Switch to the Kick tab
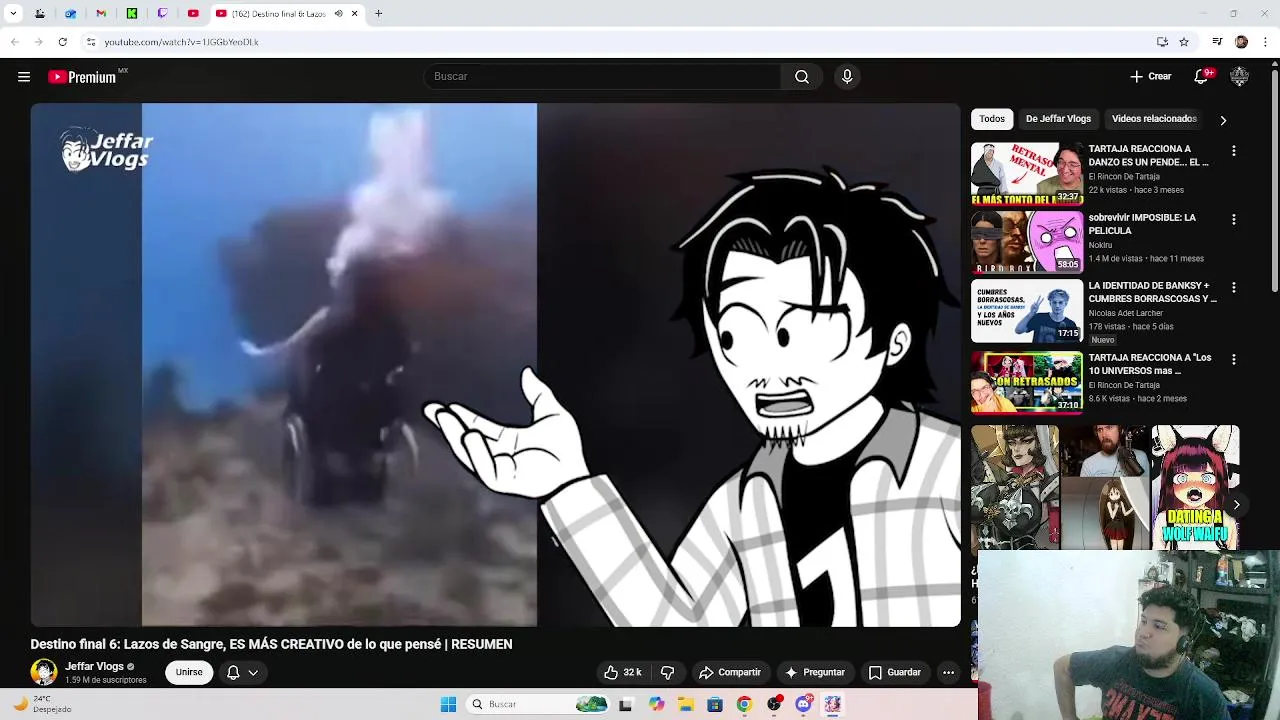1280x720 pixels. (x=131, y=14)
